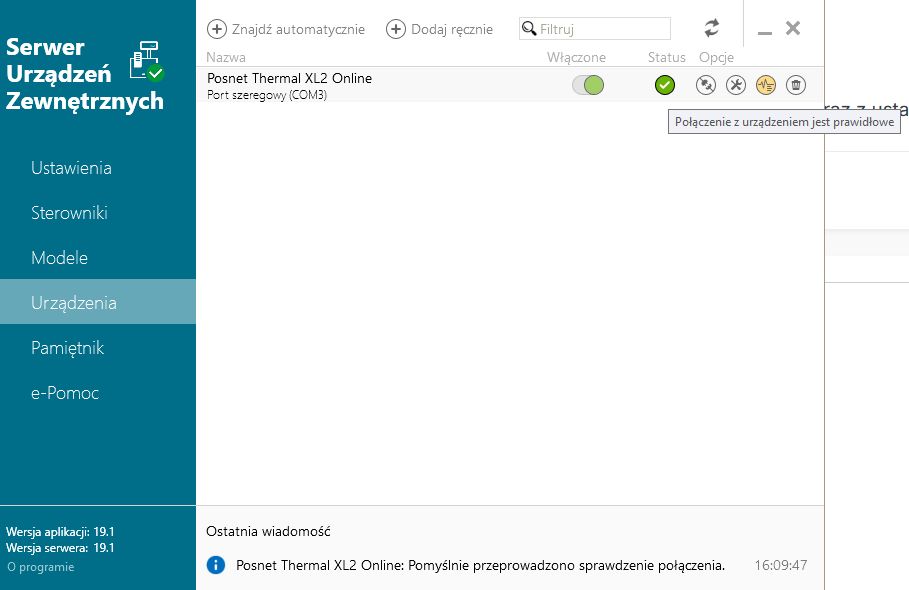Click the Dodaj ręcznie plus icon
909x590 pixels.
396,29
